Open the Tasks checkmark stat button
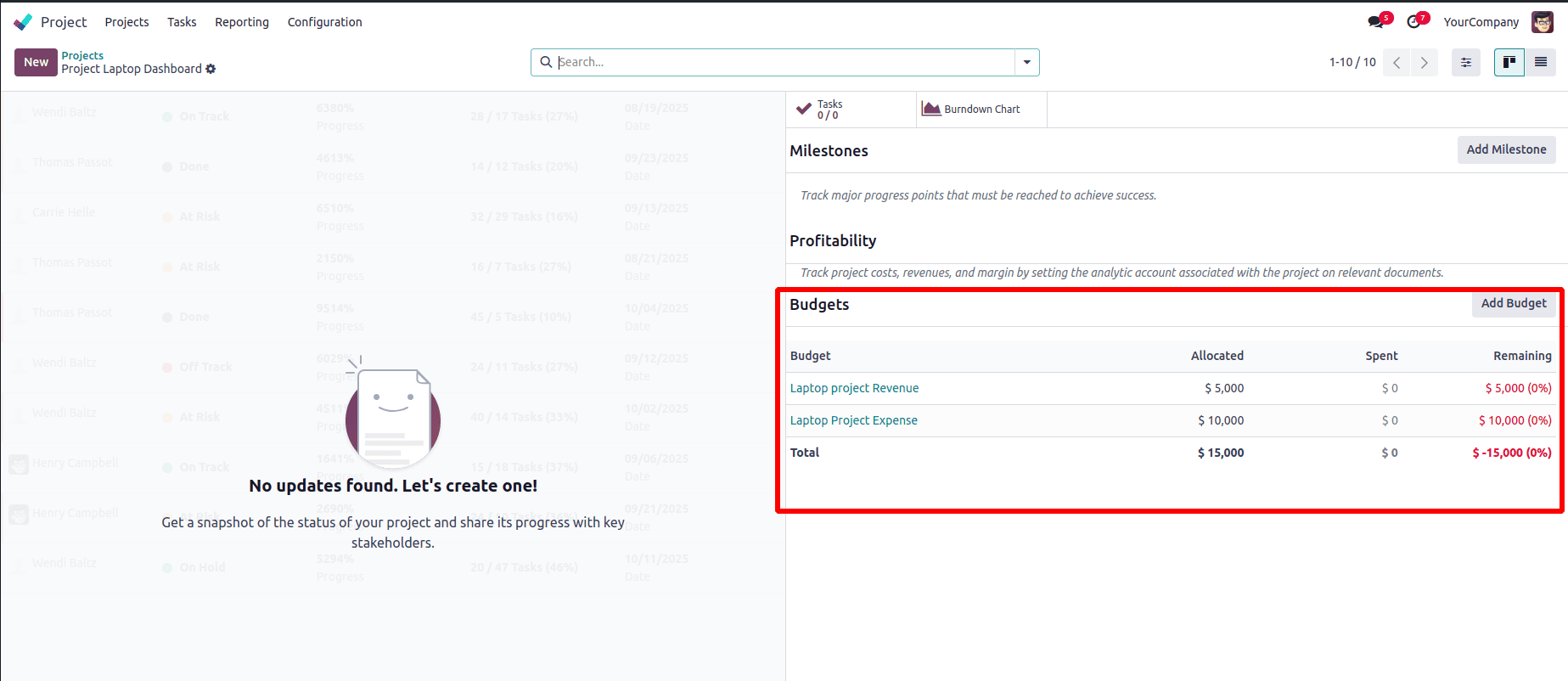The height and width of the screenshot is (681, 1568). (820, 110)
